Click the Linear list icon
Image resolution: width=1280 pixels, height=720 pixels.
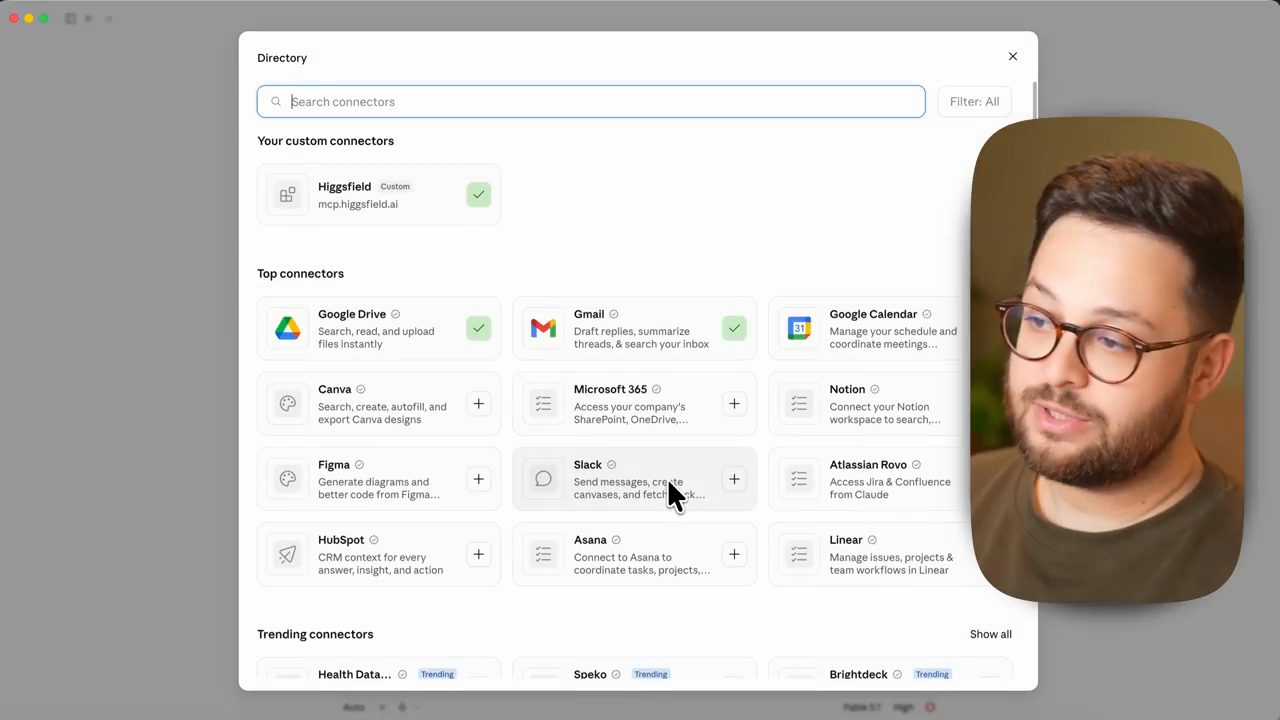(x=799, y=554)
